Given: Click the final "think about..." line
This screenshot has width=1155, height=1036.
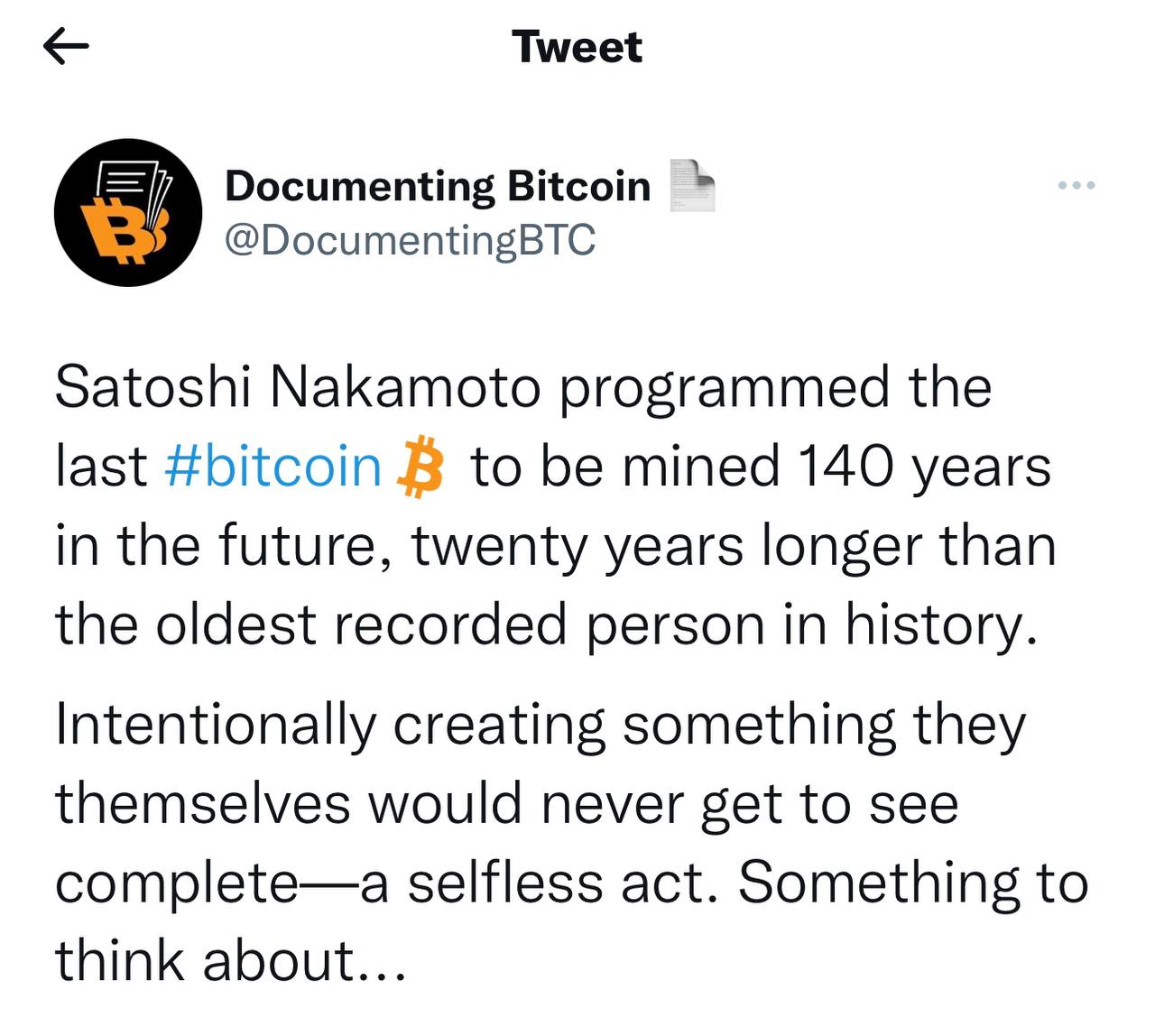Looking at the screenshot, I should (232, 959).
